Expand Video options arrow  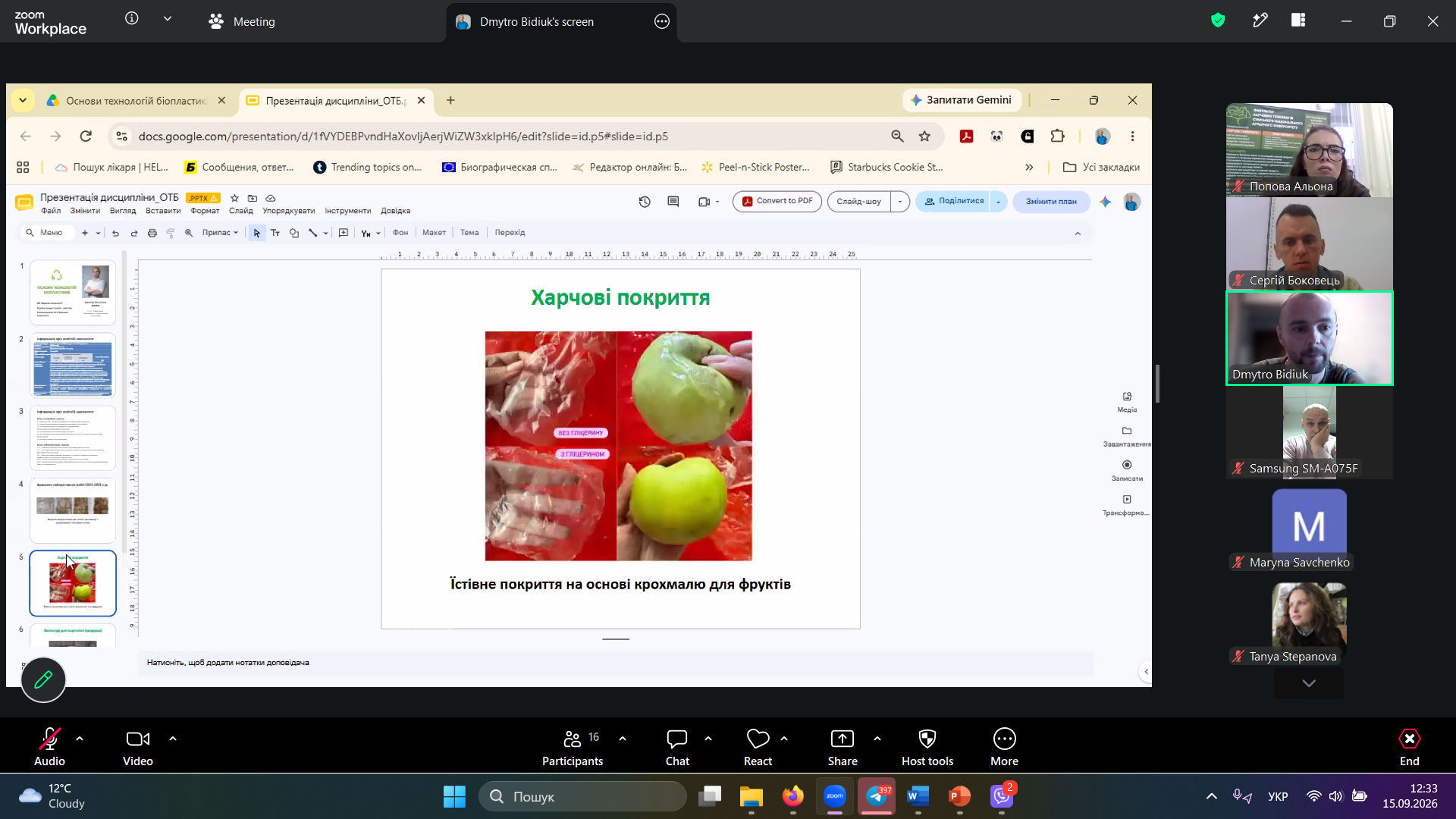point(173,739)
